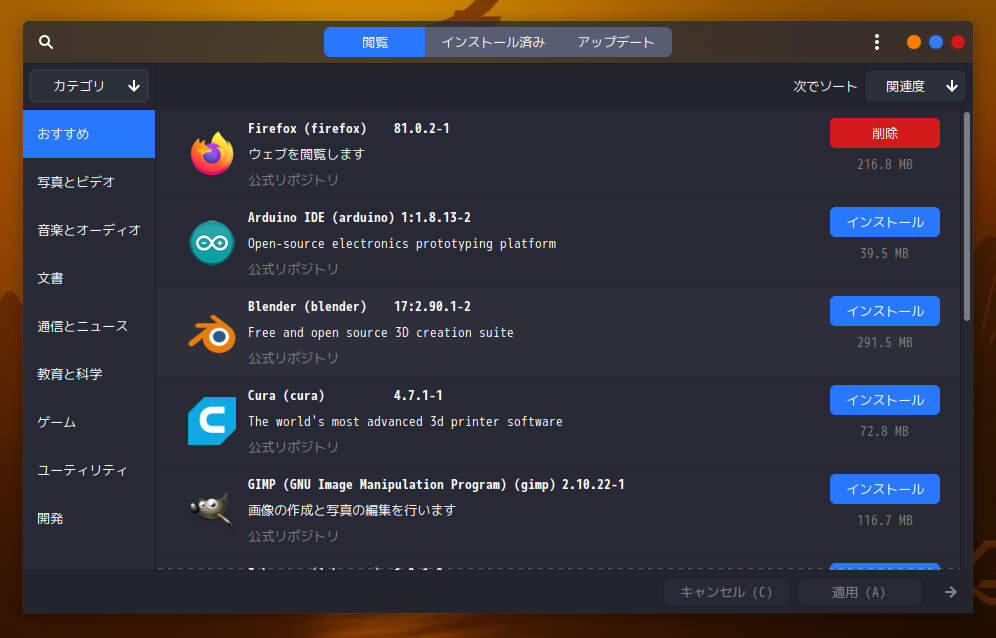Click '画像の作成と写真の編集を行います' description
The width and height of the screenshot is (996, 638).
(x=352, y=510)
